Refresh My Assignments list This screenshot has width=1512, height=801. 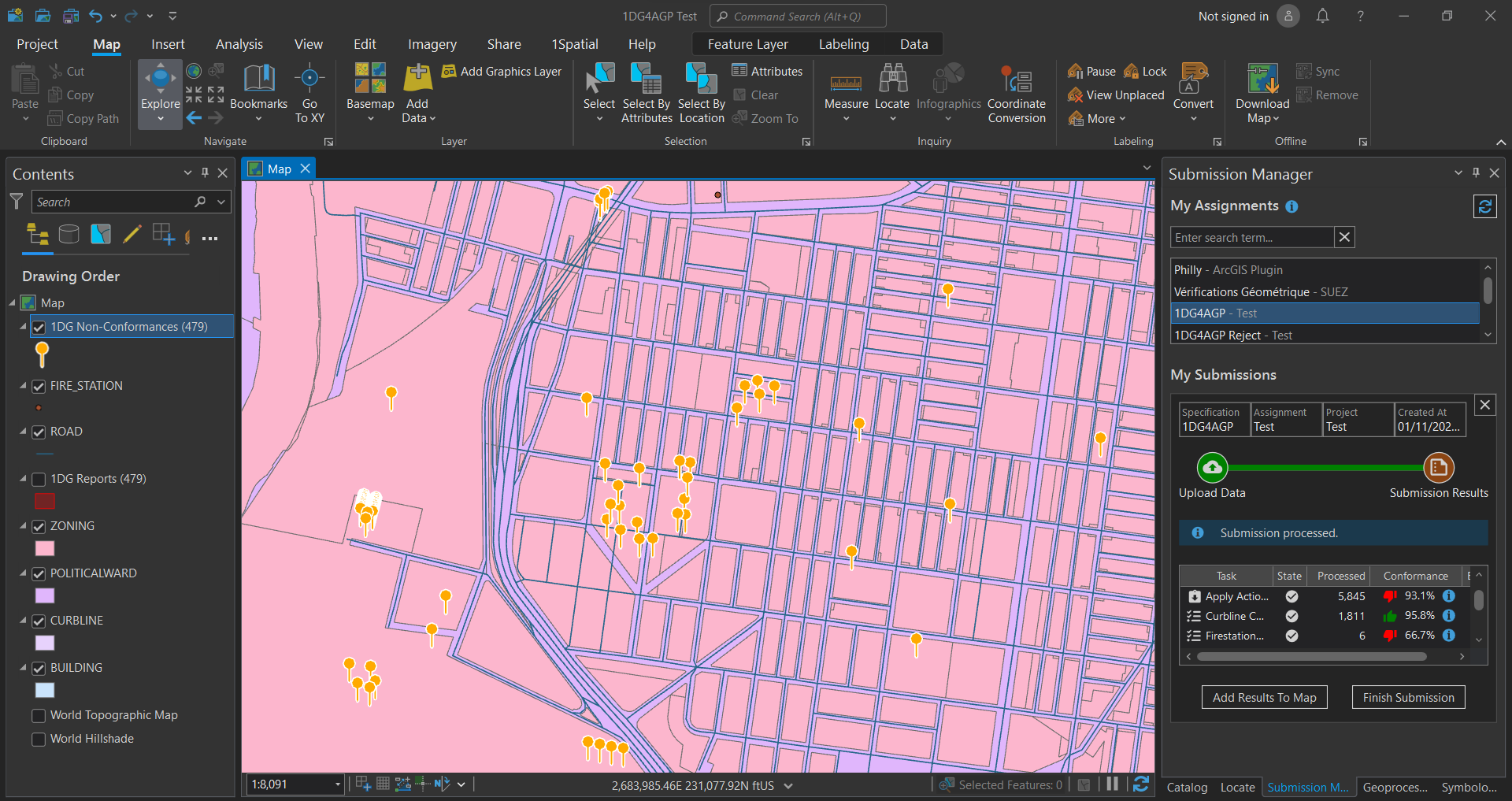(1484, 206)
